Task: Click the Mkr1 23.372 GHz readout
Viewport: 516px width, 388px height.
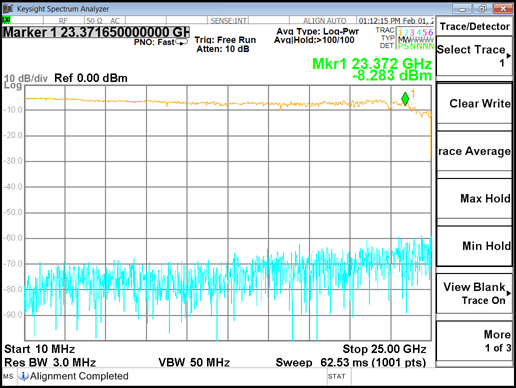Action: coord(372,63)
